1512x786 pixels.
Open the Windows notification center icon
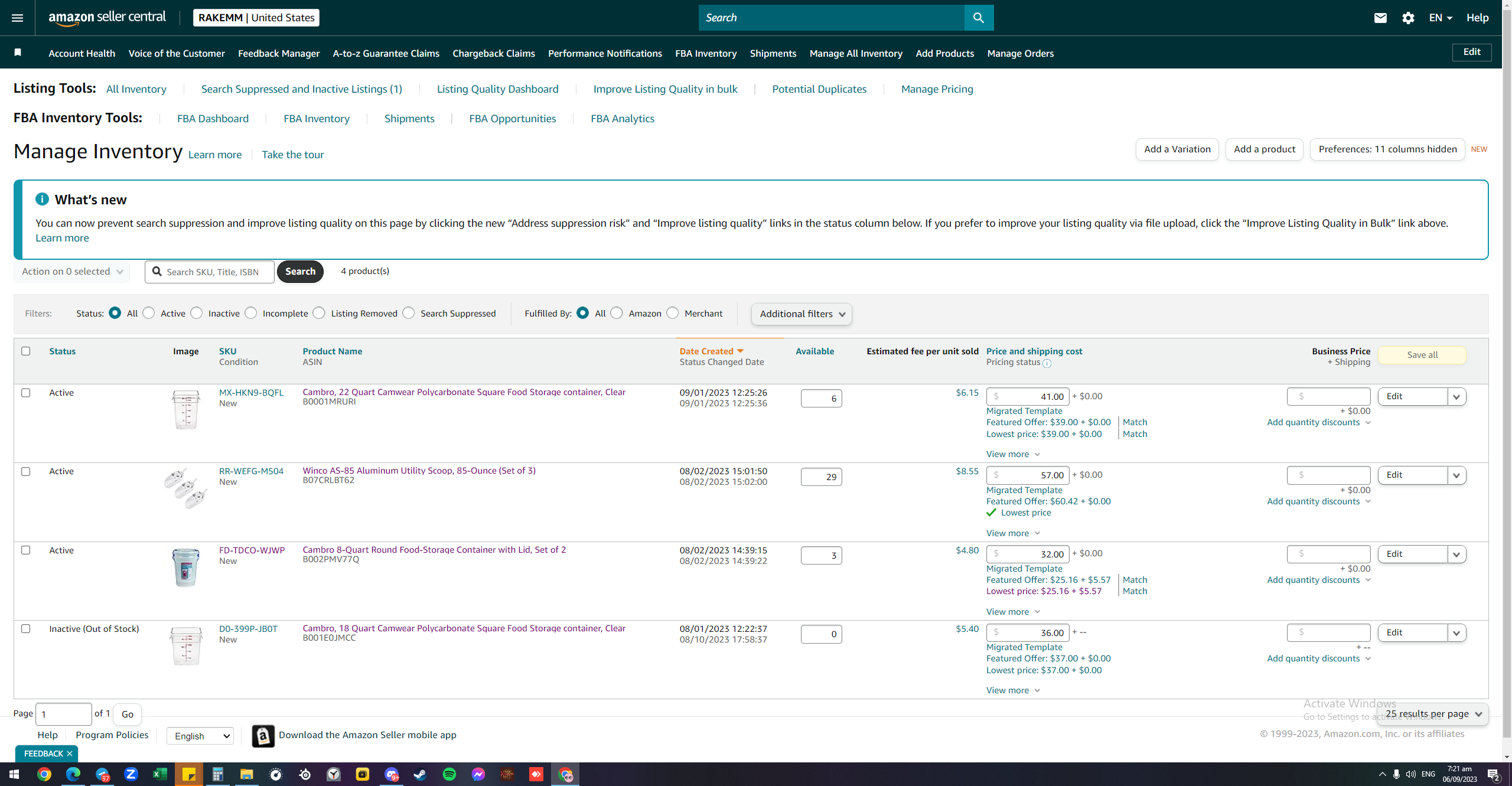click(1494, 774)
